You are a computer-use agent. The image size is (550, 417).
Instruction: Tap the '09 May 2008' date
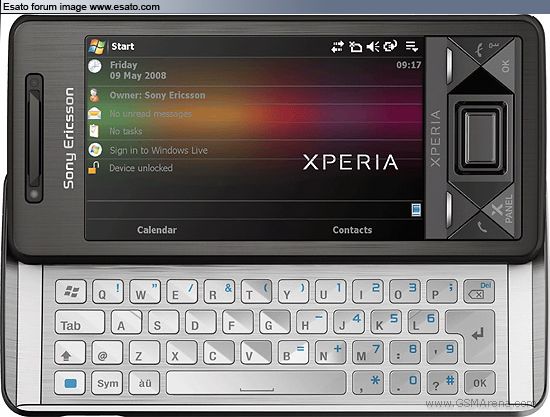[138, 76]
